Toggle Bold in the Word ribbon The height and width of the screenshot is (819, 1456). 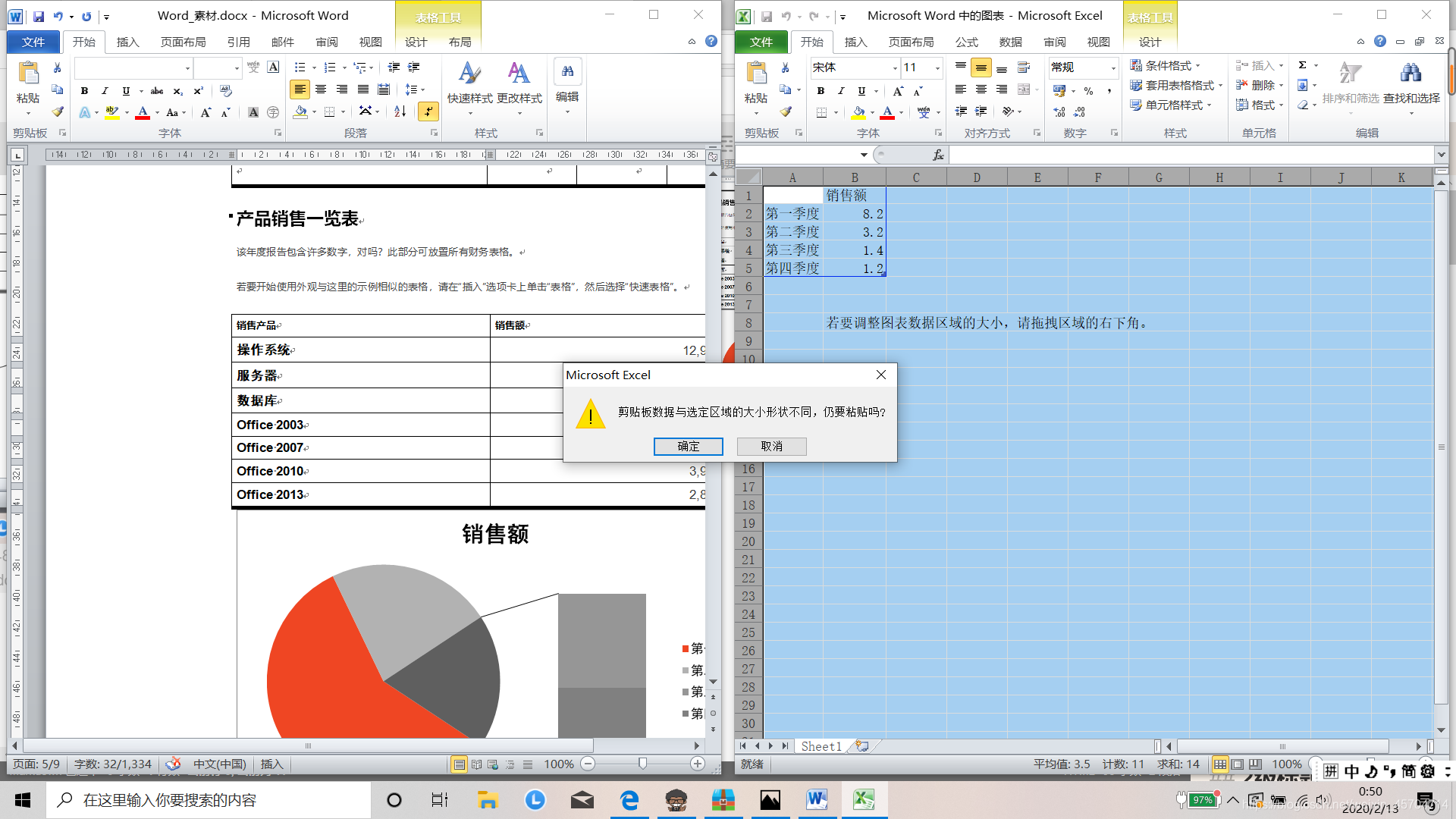84,91
